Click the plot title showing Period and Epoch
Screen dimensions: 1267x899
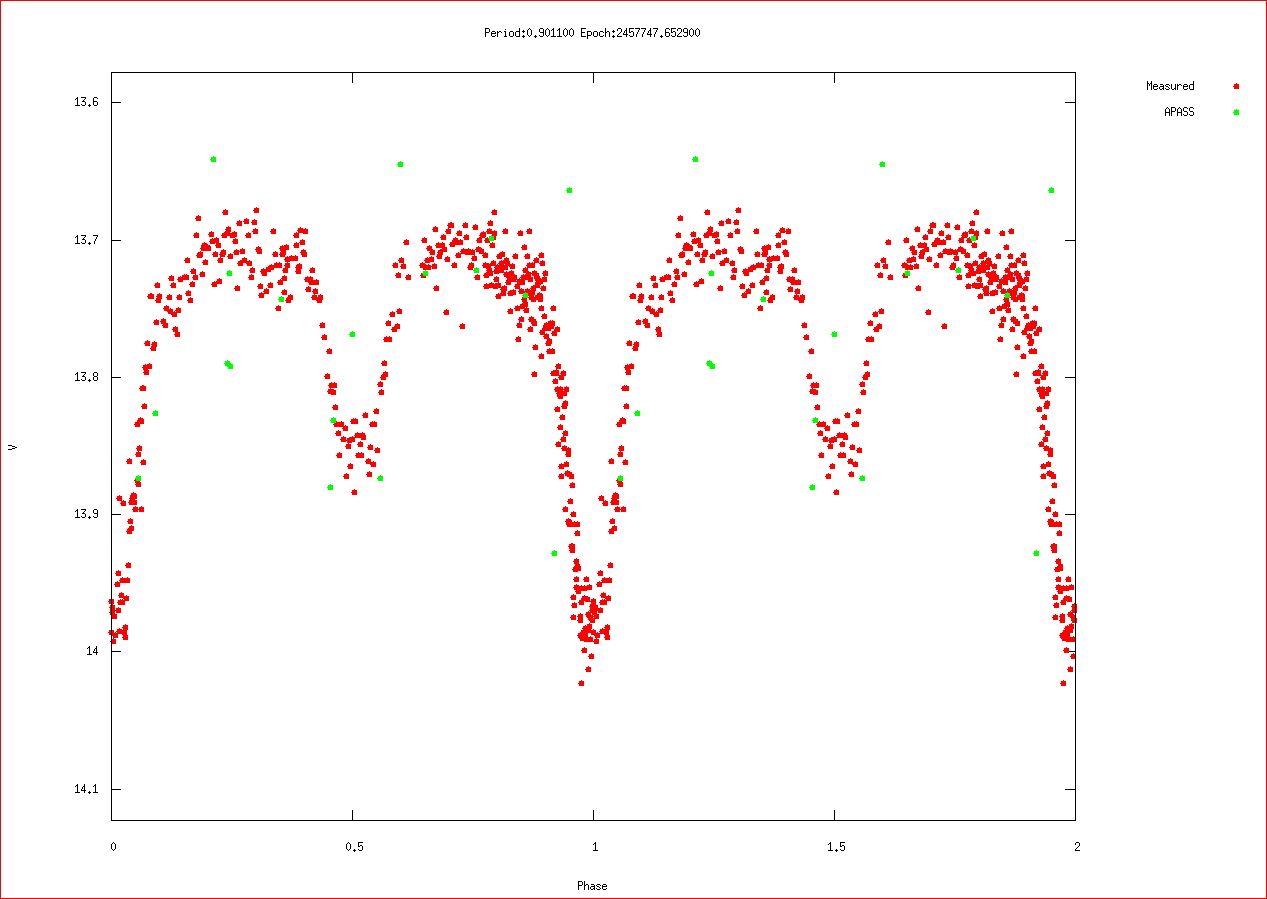(x=591, y=33)
